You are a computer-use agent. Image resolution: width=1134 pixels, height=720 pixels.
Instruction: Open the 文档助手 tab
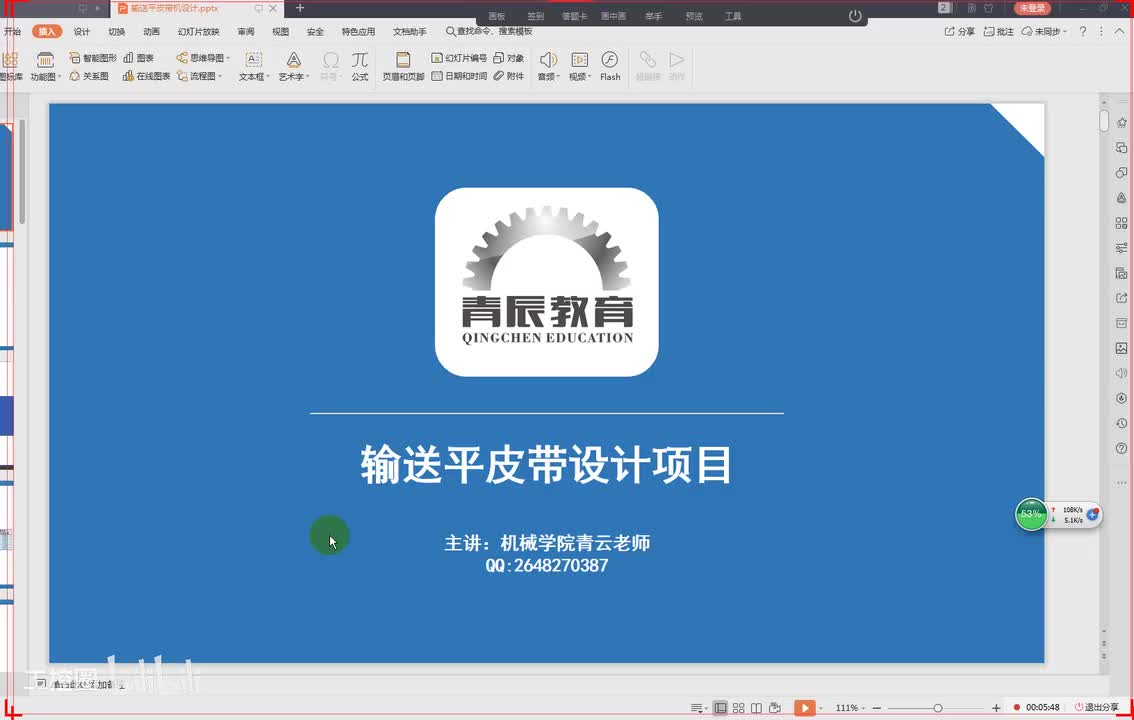[409, 31]
